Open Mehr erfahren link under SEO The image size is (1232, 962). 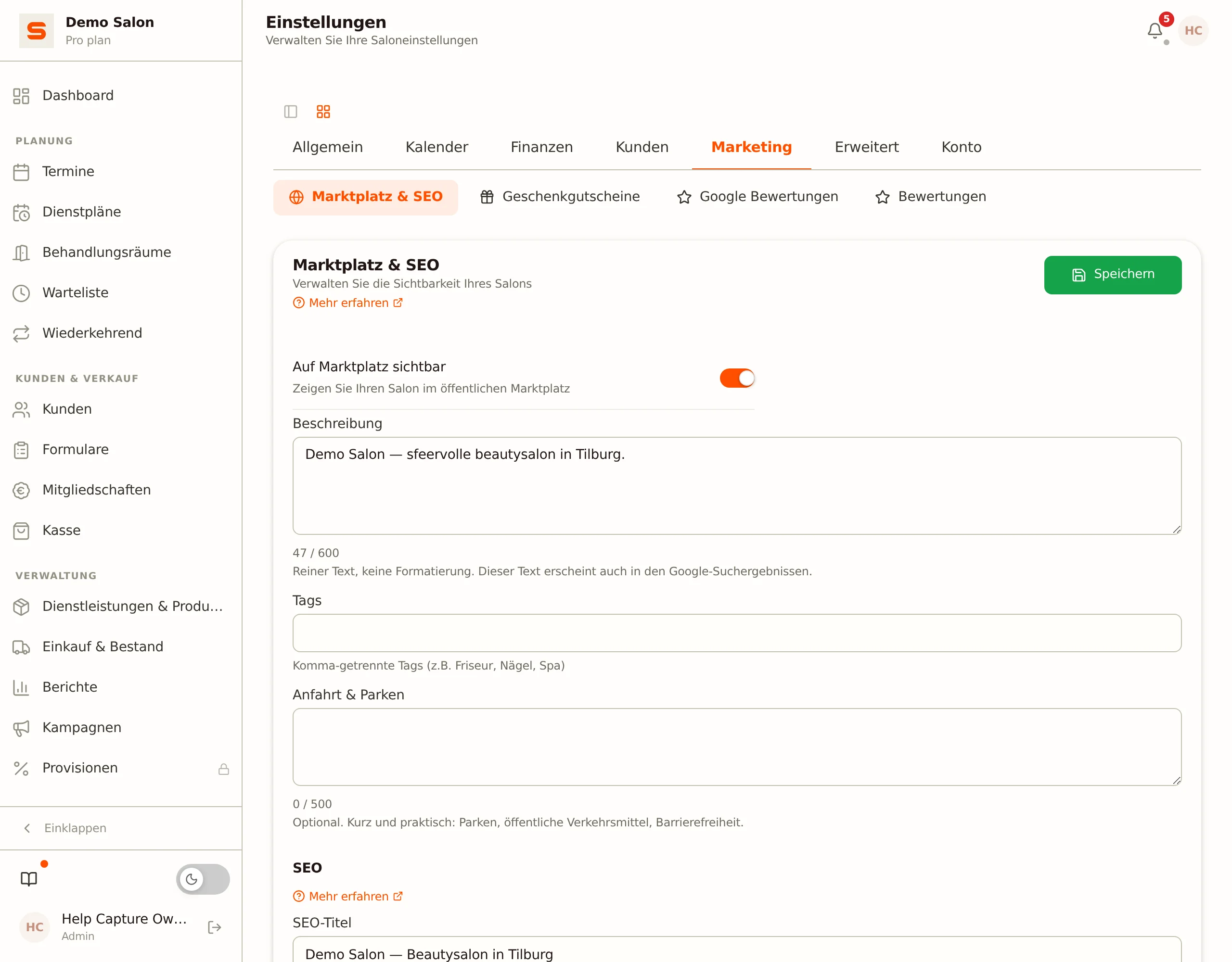(347, 897)
